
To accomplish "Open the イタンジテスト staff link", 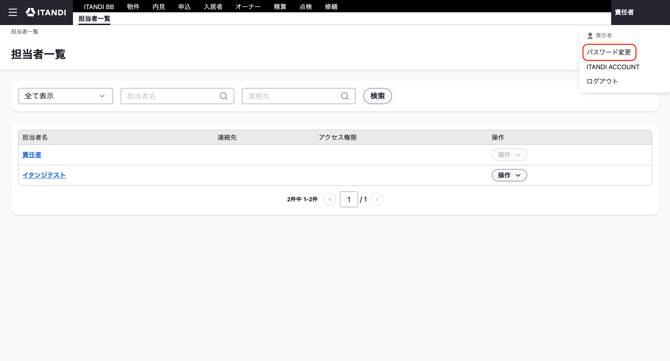I will (x=44, y=175).
